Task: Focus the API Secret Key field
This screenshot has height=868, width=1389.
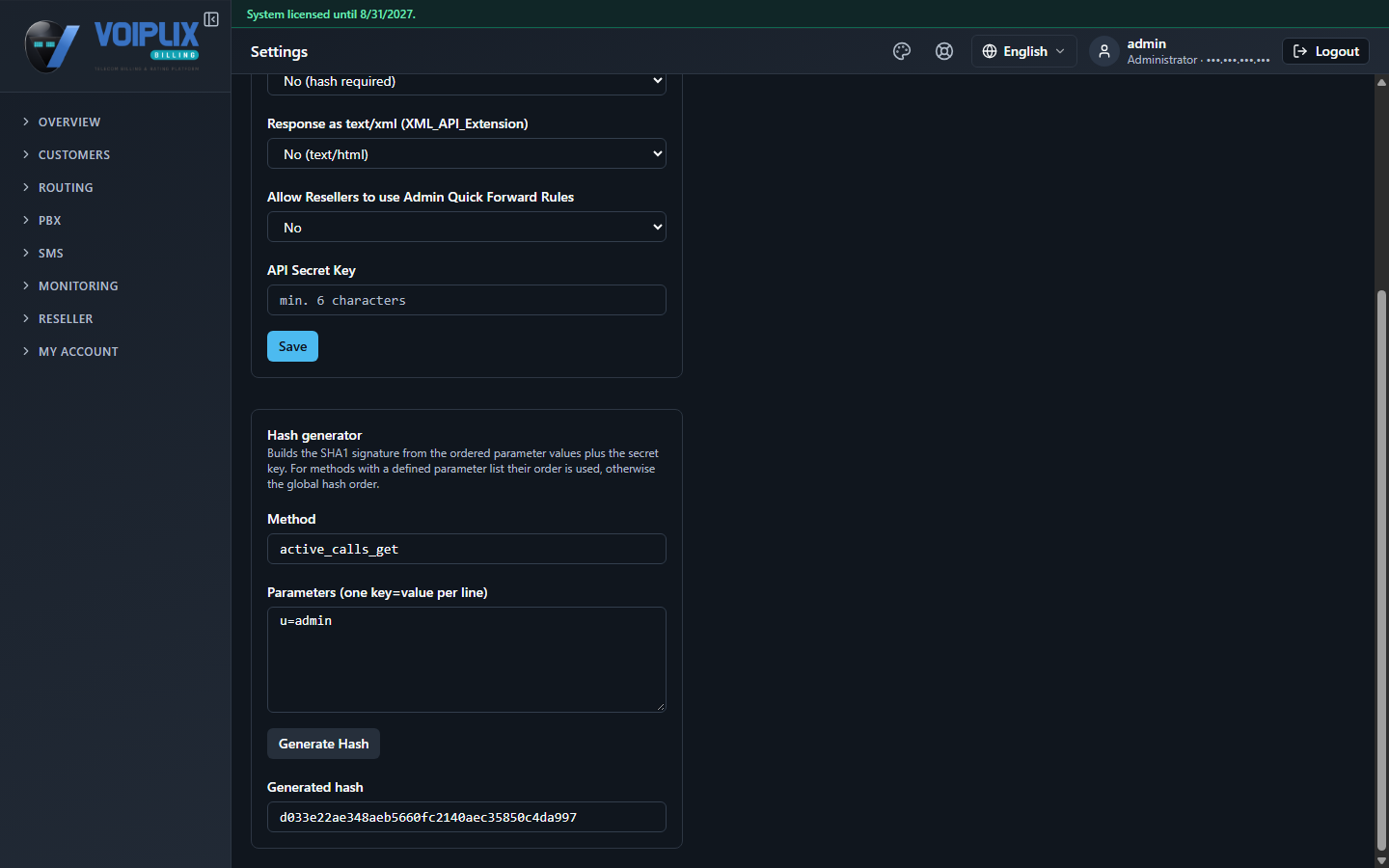Action: (x=467, y=300)
